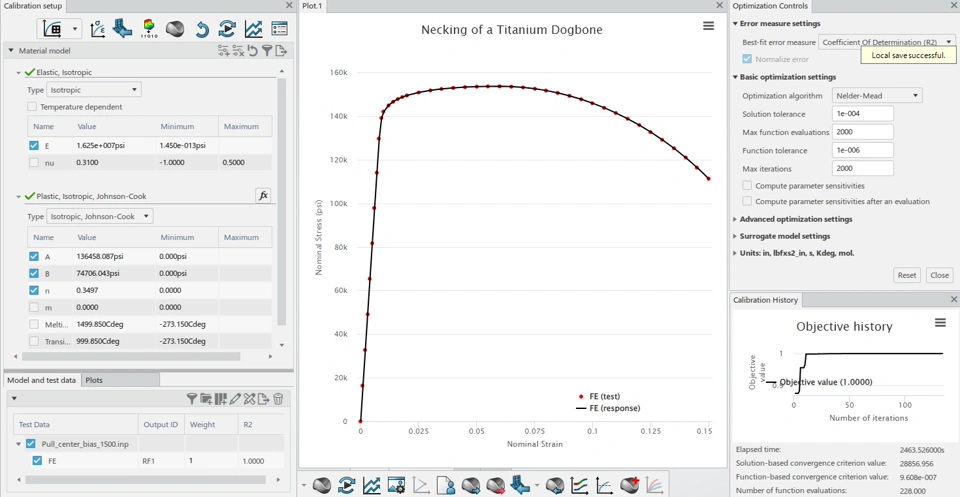Select the Calibration setup tab
This screenshot has width=960, height=497.
click(32, 6)
